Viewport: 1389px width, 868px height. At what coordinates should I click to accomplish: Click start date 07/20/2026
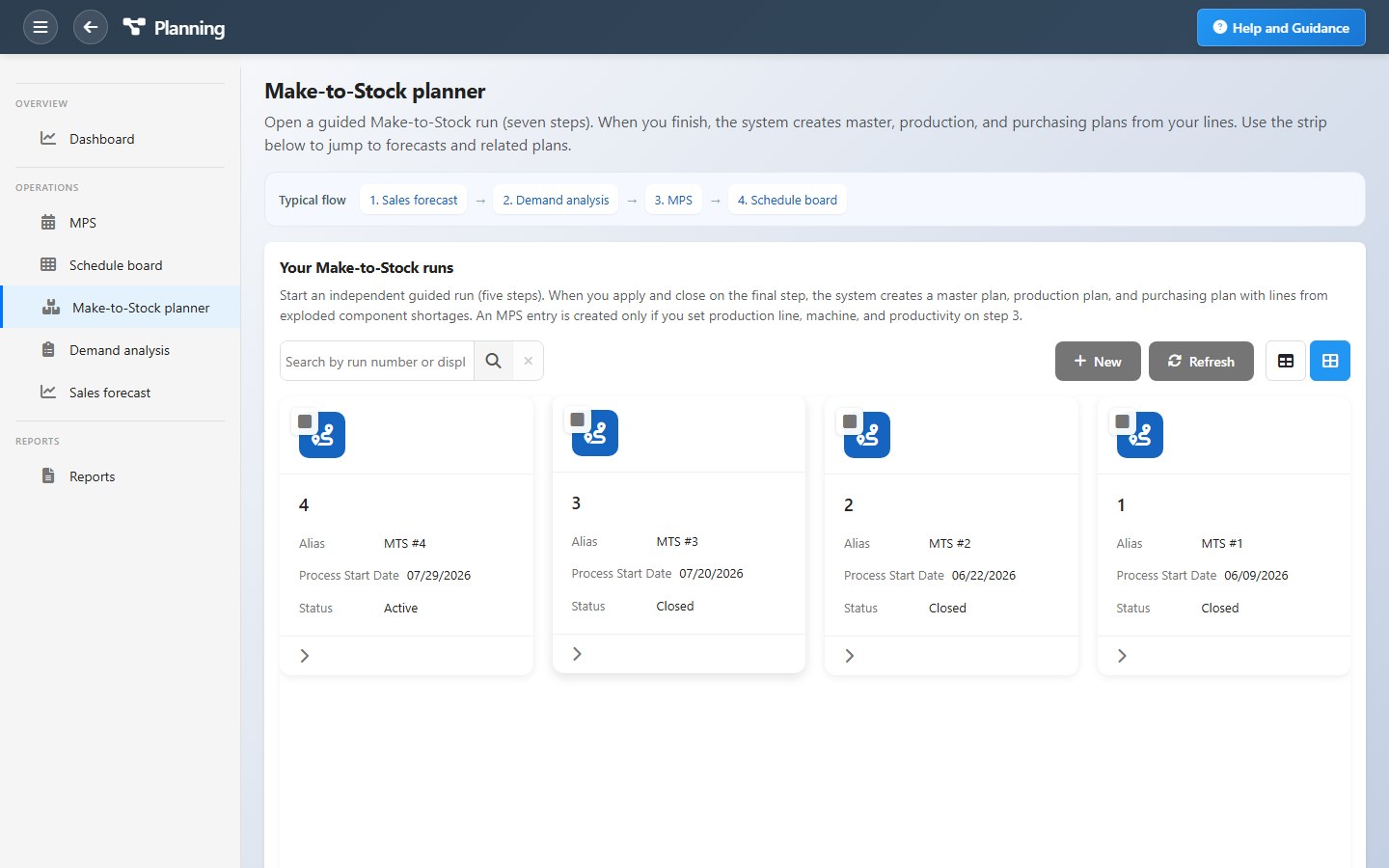(711, 573)
